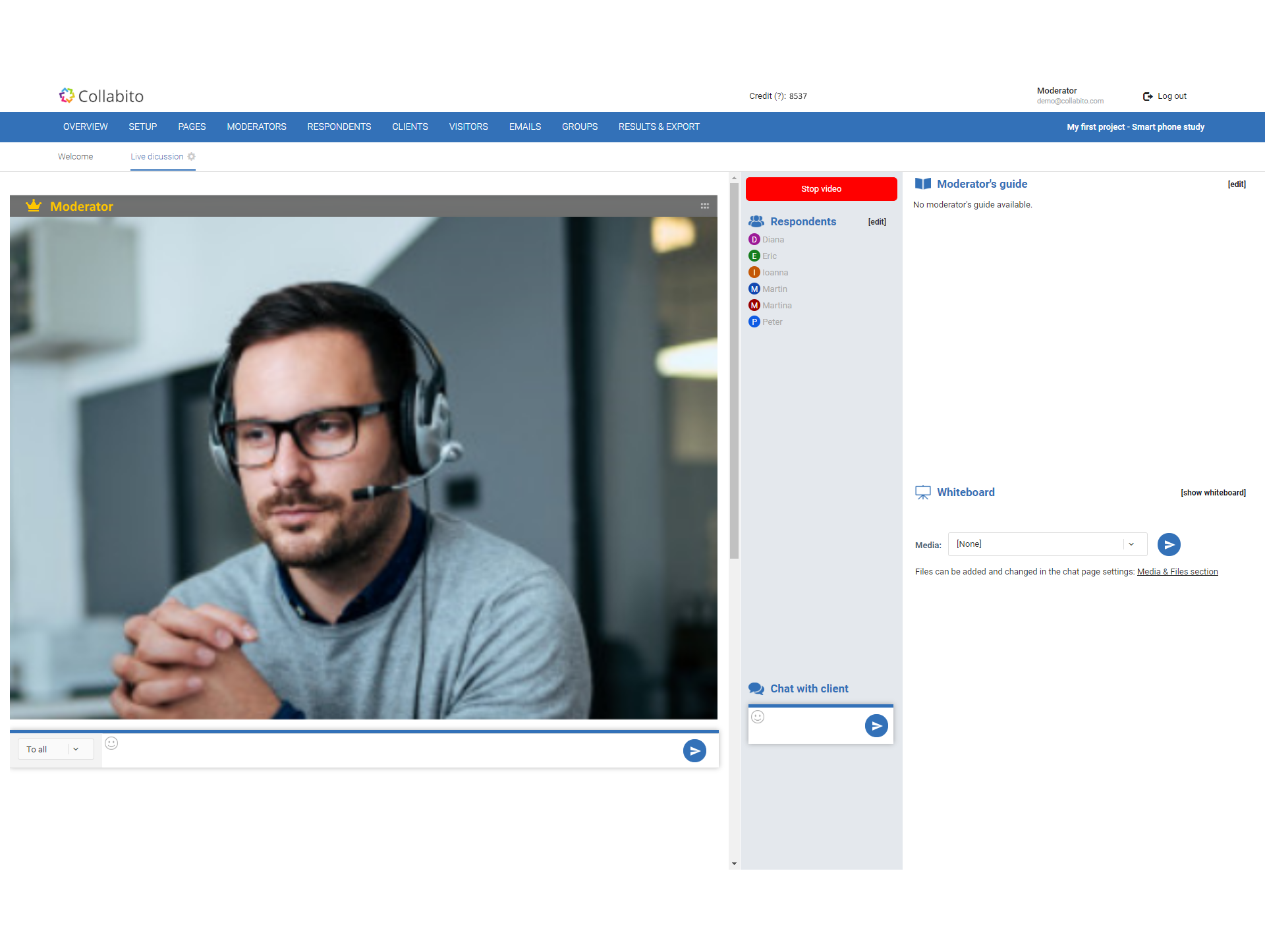
Task: Send message to client with arrow button
Action: [x=876, y=726]
